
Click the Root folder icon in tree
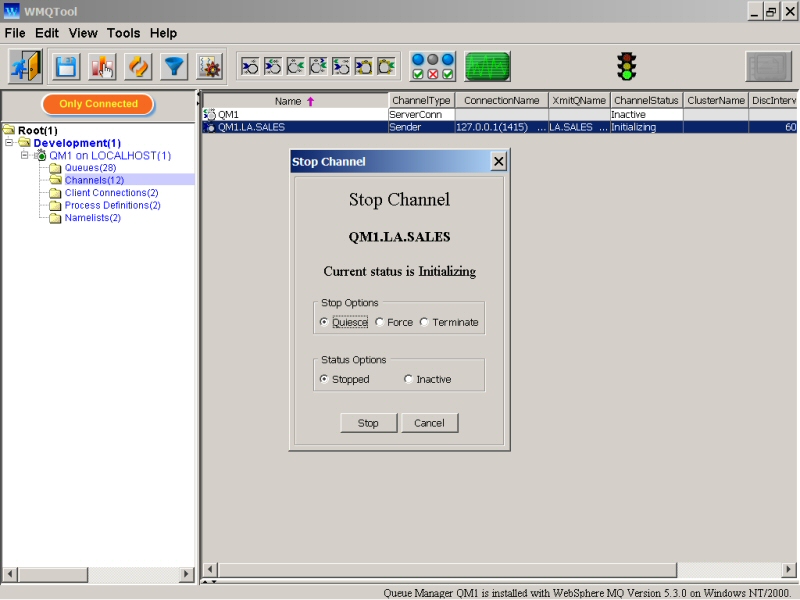(x=9, y=130)
